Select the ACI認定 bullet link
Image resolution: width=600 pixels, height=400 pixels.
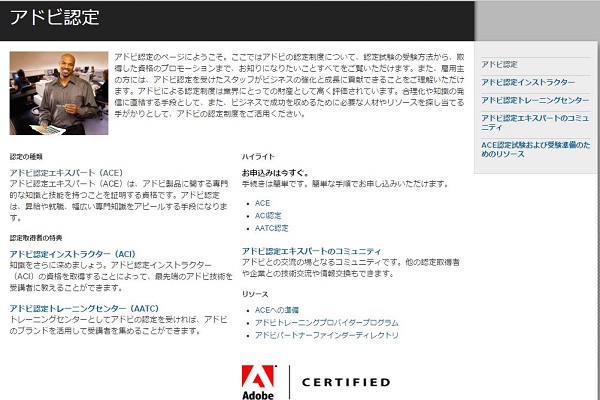268,215
